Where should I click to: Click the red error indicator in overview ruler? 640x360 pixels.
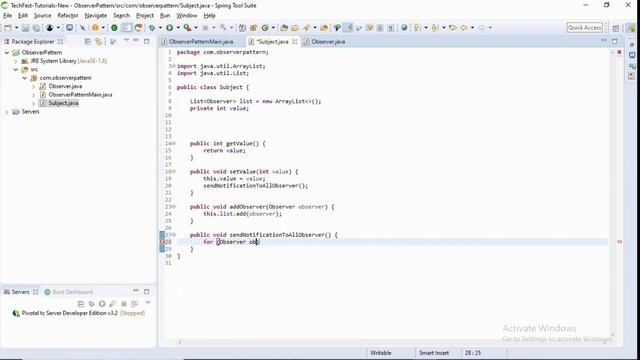pos(619,52)
